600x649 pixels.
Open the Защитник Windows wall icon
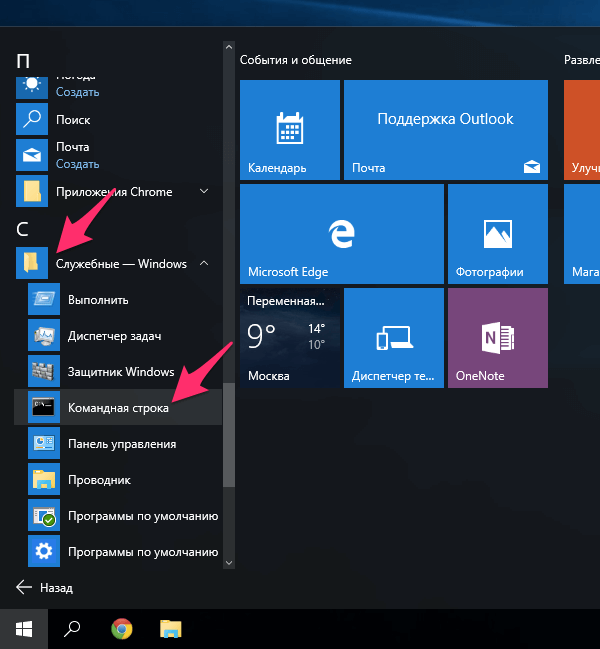point(44,371)
